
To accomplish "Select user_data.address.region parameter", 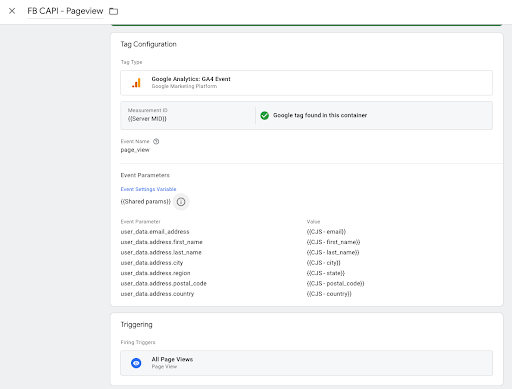I will point(155,273).
